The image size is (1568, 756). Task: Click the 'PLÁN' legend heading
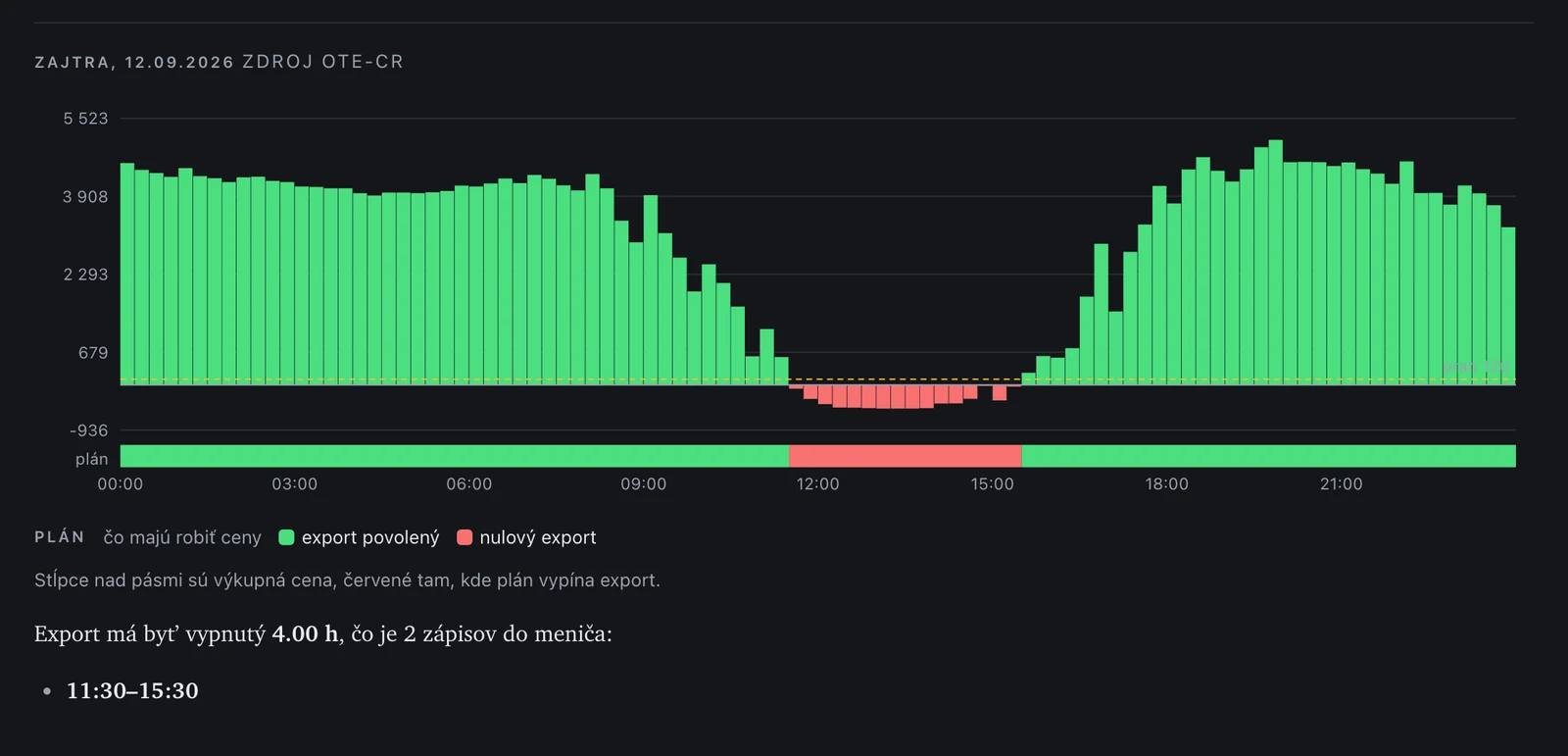[x=60, y=537]
